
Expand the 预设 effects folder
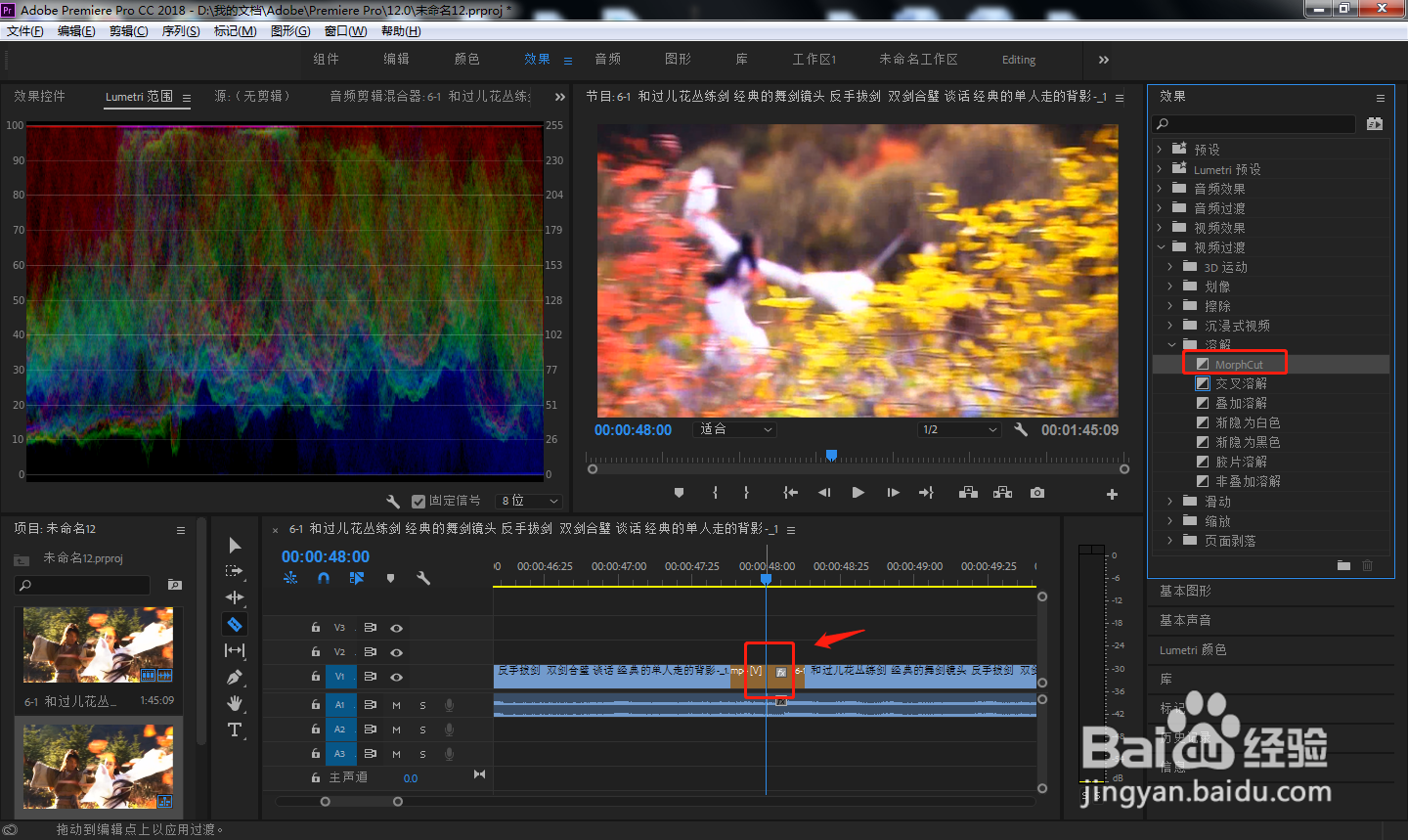[x=1161, y=150]
